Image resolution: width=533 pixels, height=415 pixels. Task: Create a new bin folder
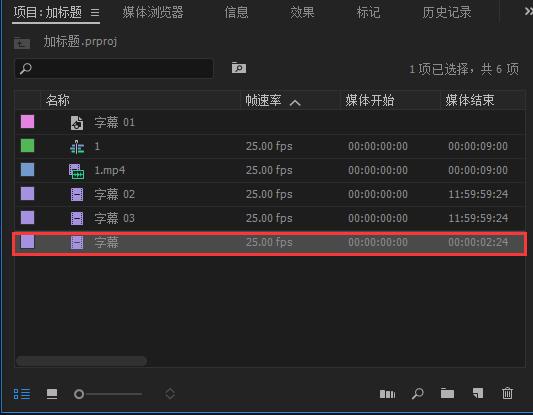(x=447, y=393)
